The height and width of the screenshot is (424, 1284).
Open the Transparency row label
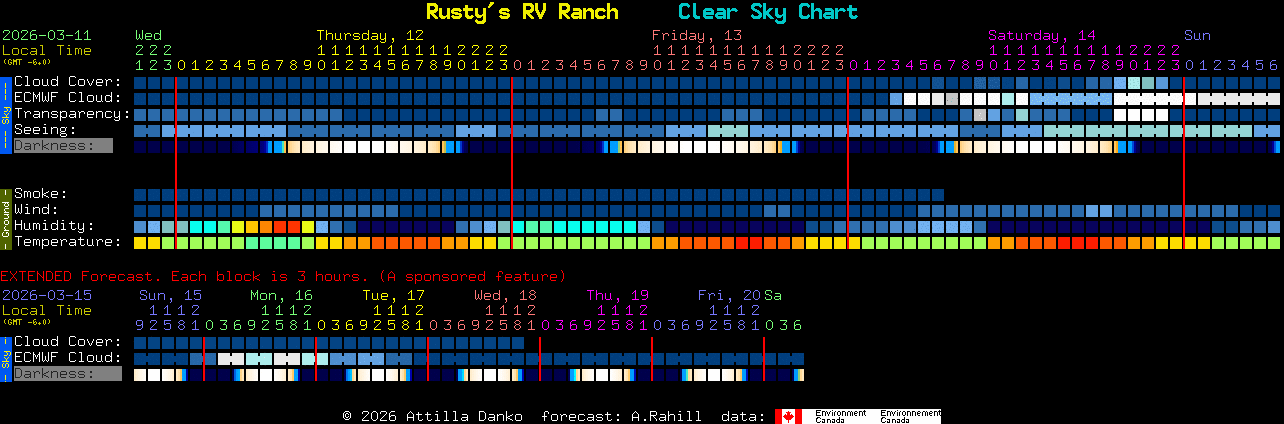point(72,114)
